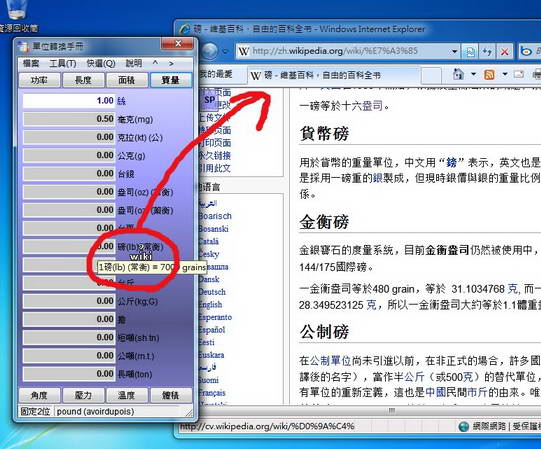This screenshot has height=449, width=541.
Task: Open the English language link
Action: pos(210,305)
